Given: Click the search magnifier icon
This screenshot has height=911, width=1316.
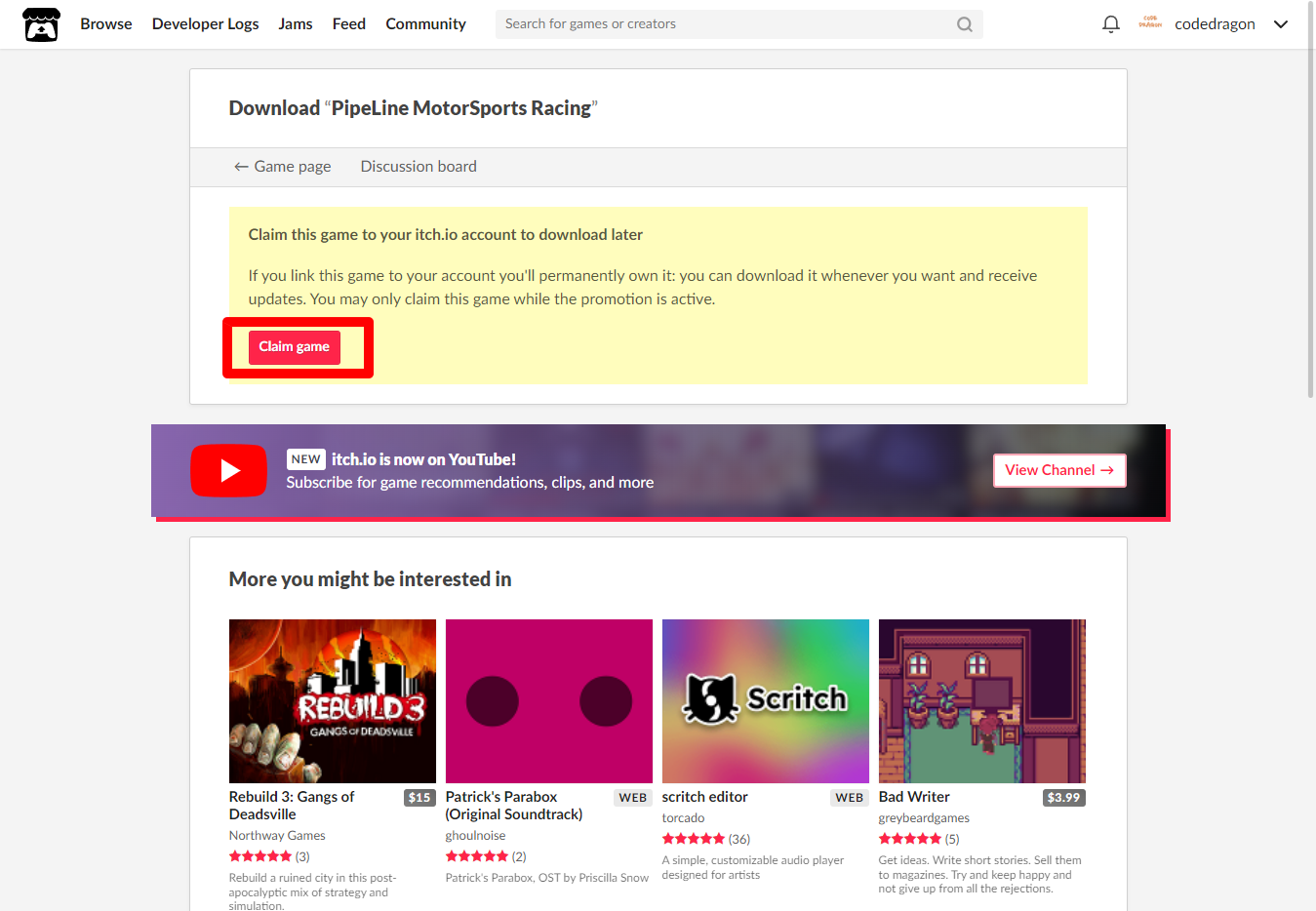Looking at the screenshot, I should (x=964, y=24).
